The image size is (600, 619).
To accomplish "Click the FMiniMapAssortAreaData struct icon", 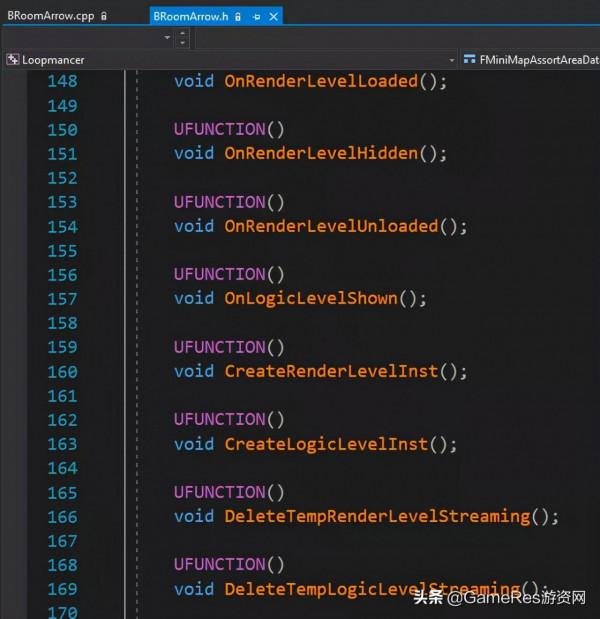I will click(469, 60).
